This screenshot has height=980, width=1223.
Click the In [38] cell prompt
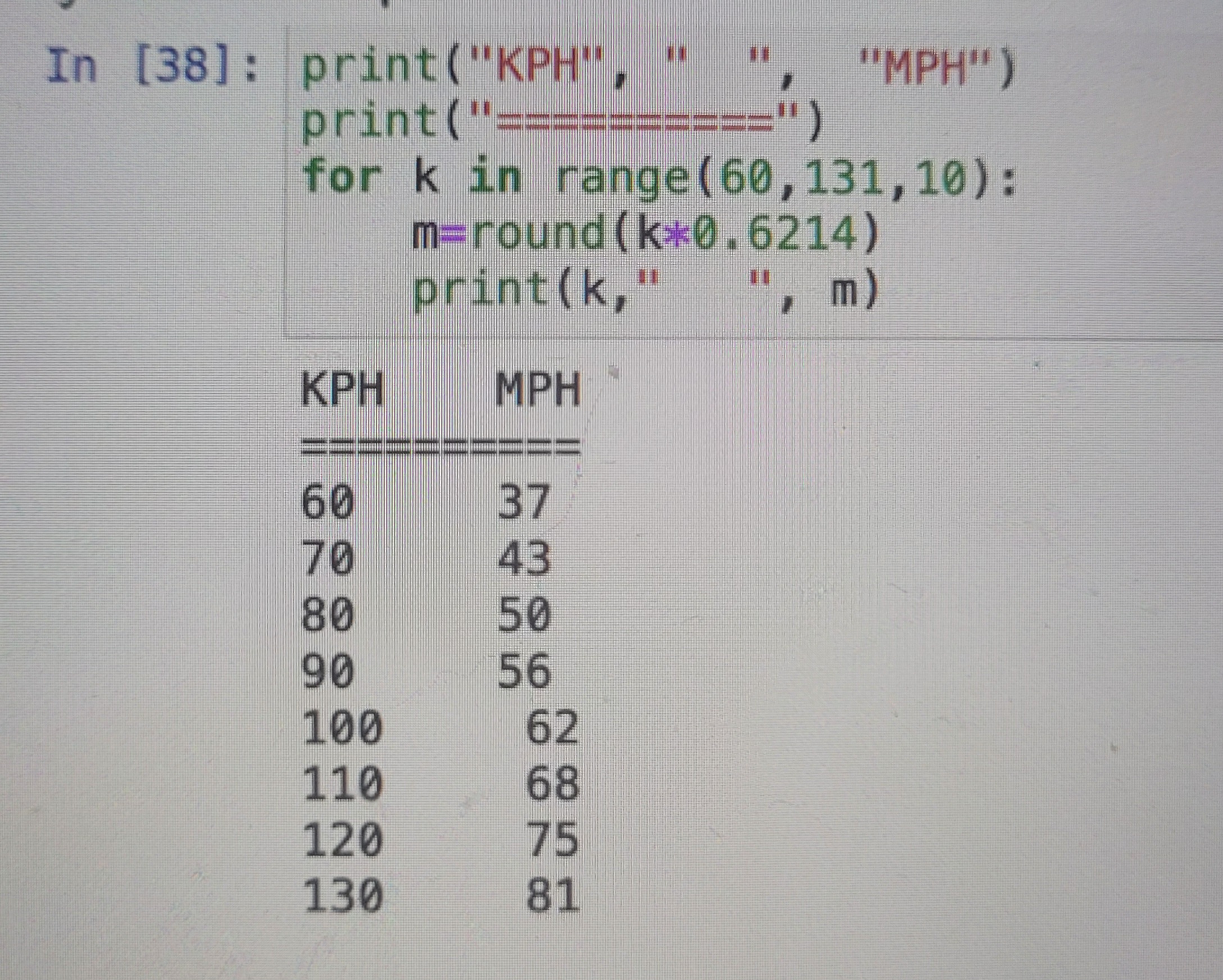153,67
